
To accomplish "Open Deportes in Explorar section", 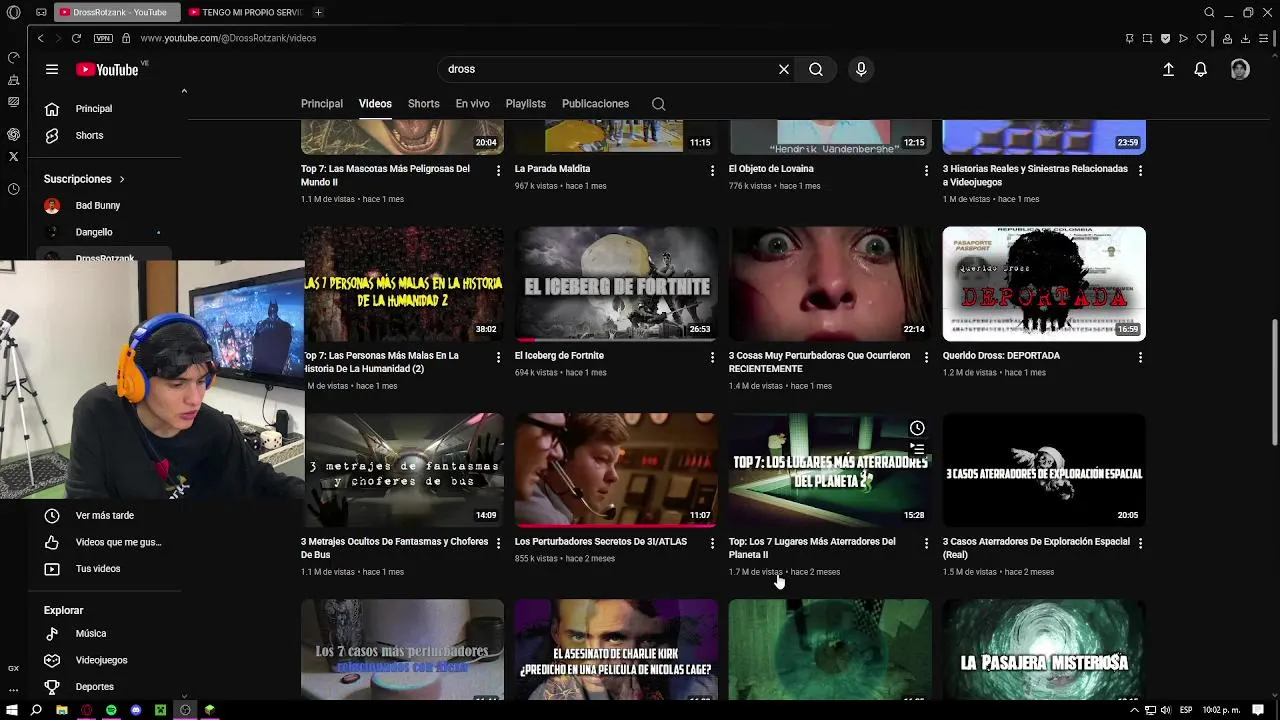I will point(104,687).
